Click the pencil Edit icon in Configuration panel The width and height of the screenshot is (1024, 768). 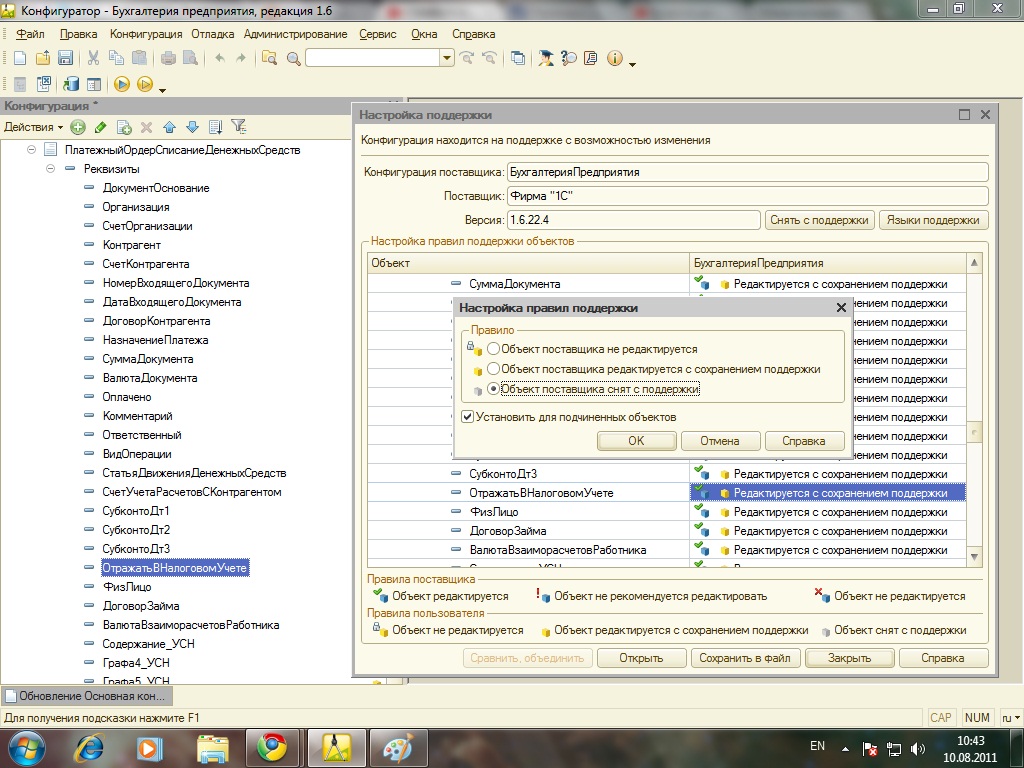100,127
